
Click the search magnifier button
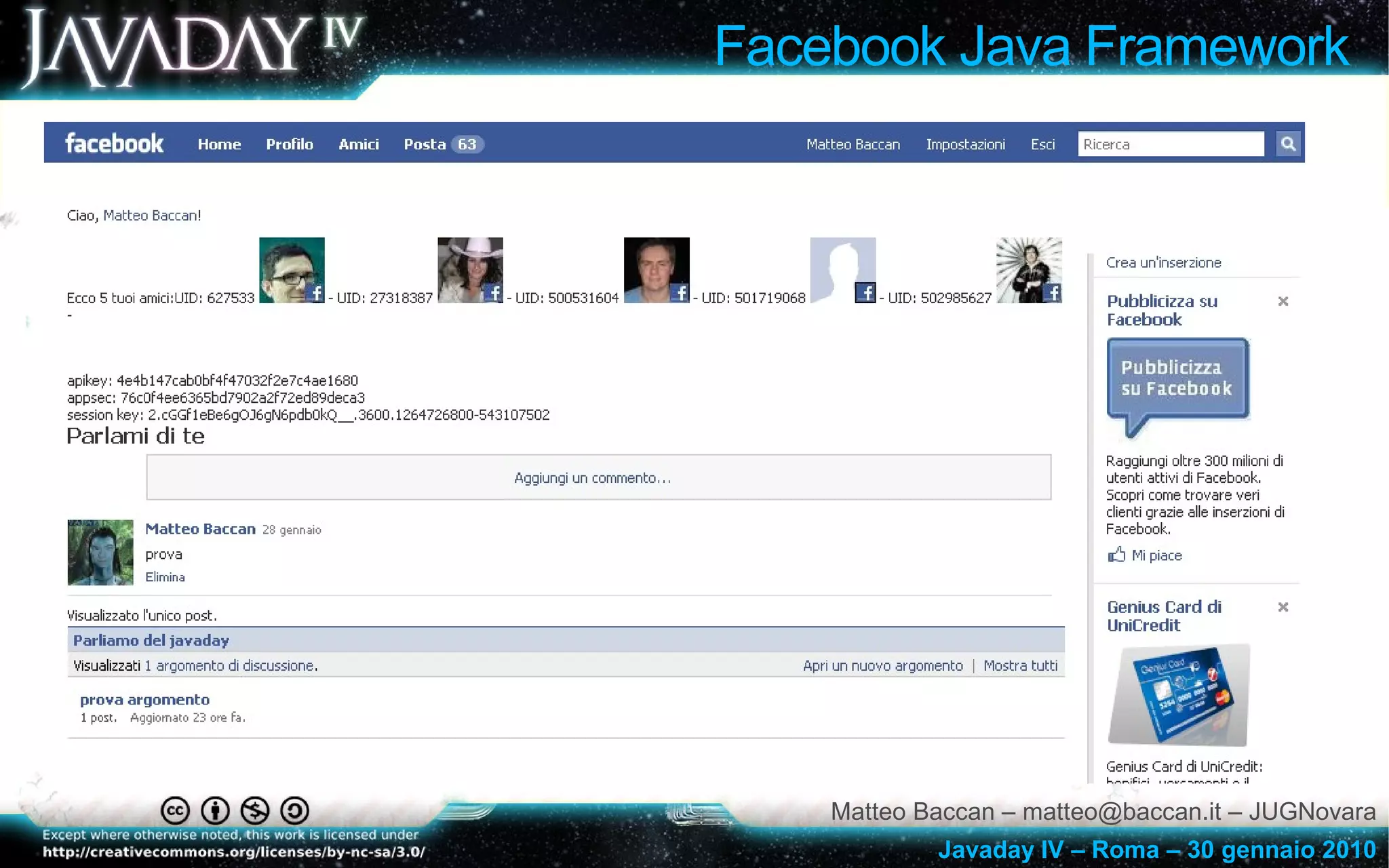[1287, 144]
